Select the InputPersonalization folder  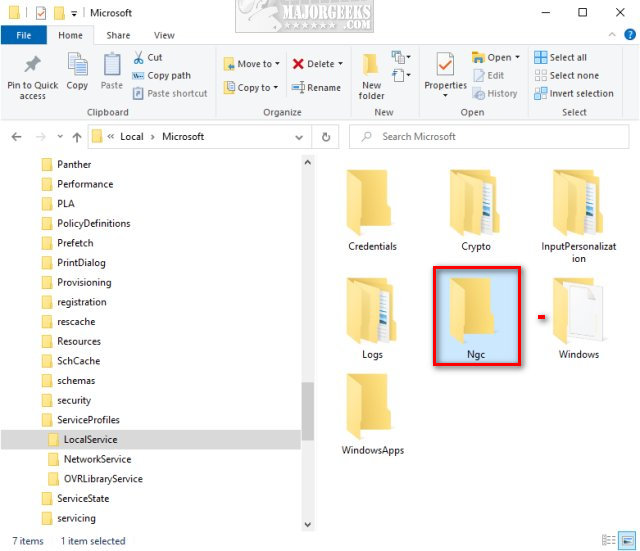(578, 216)
